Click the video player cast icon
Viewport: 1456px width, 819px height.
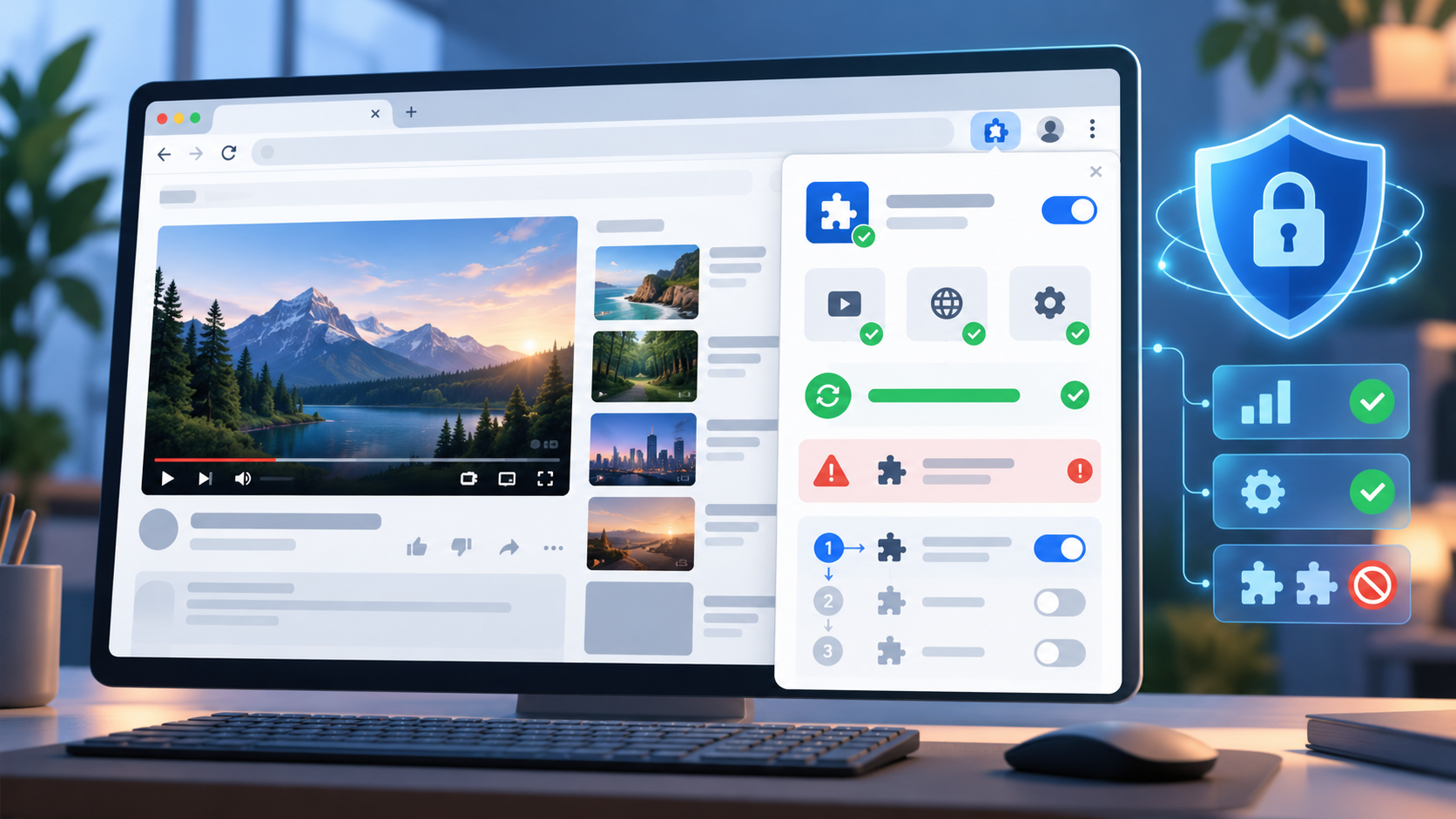tap(468, 479)
